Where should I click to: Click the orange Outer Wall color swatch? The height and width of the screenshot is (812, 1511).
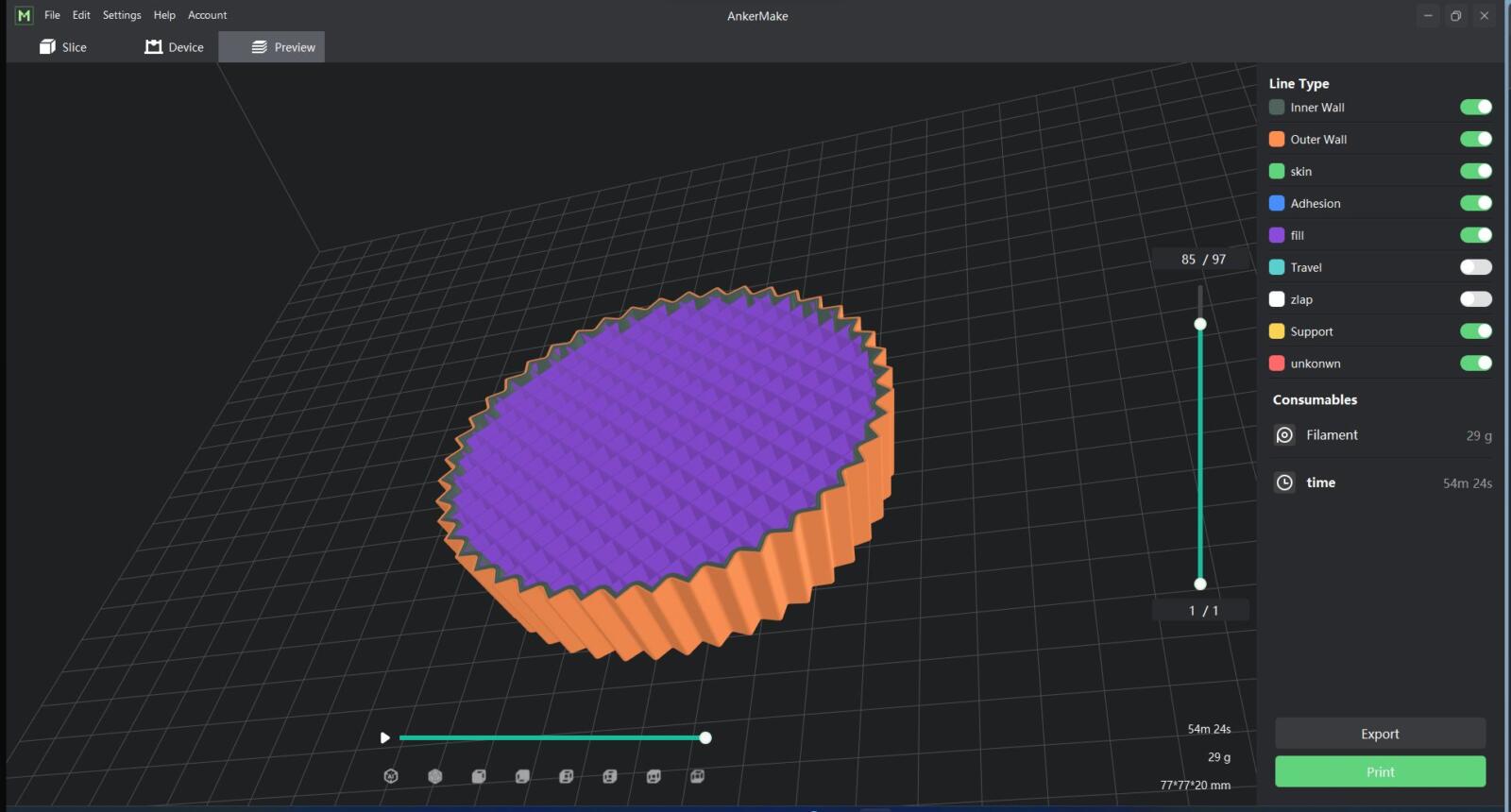pyautogui.click(x=1277, y=140)
